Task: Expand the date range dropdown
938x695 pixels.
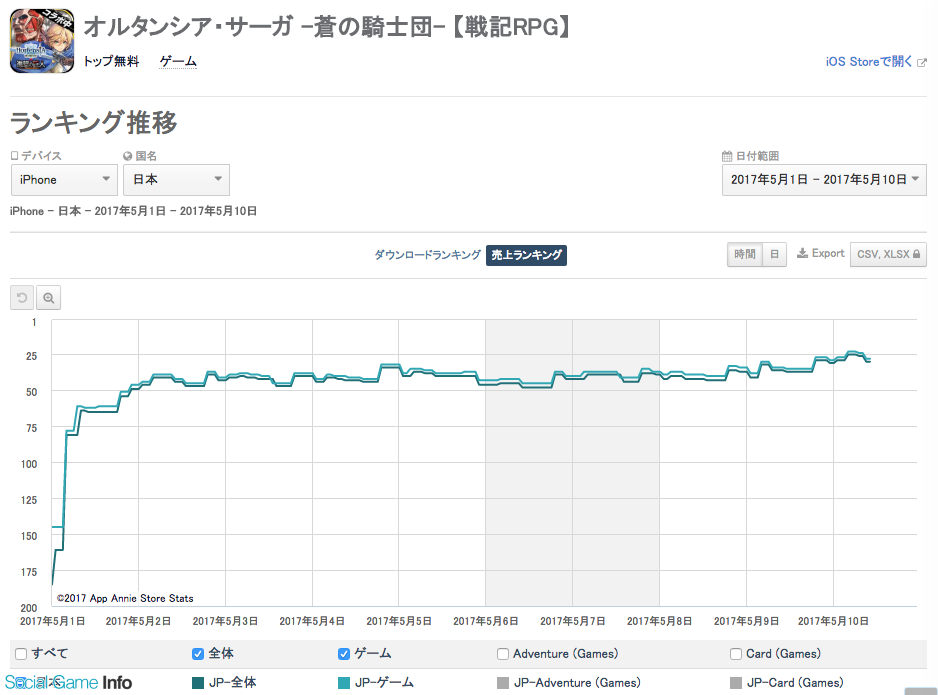Action: tap(824, 180)
